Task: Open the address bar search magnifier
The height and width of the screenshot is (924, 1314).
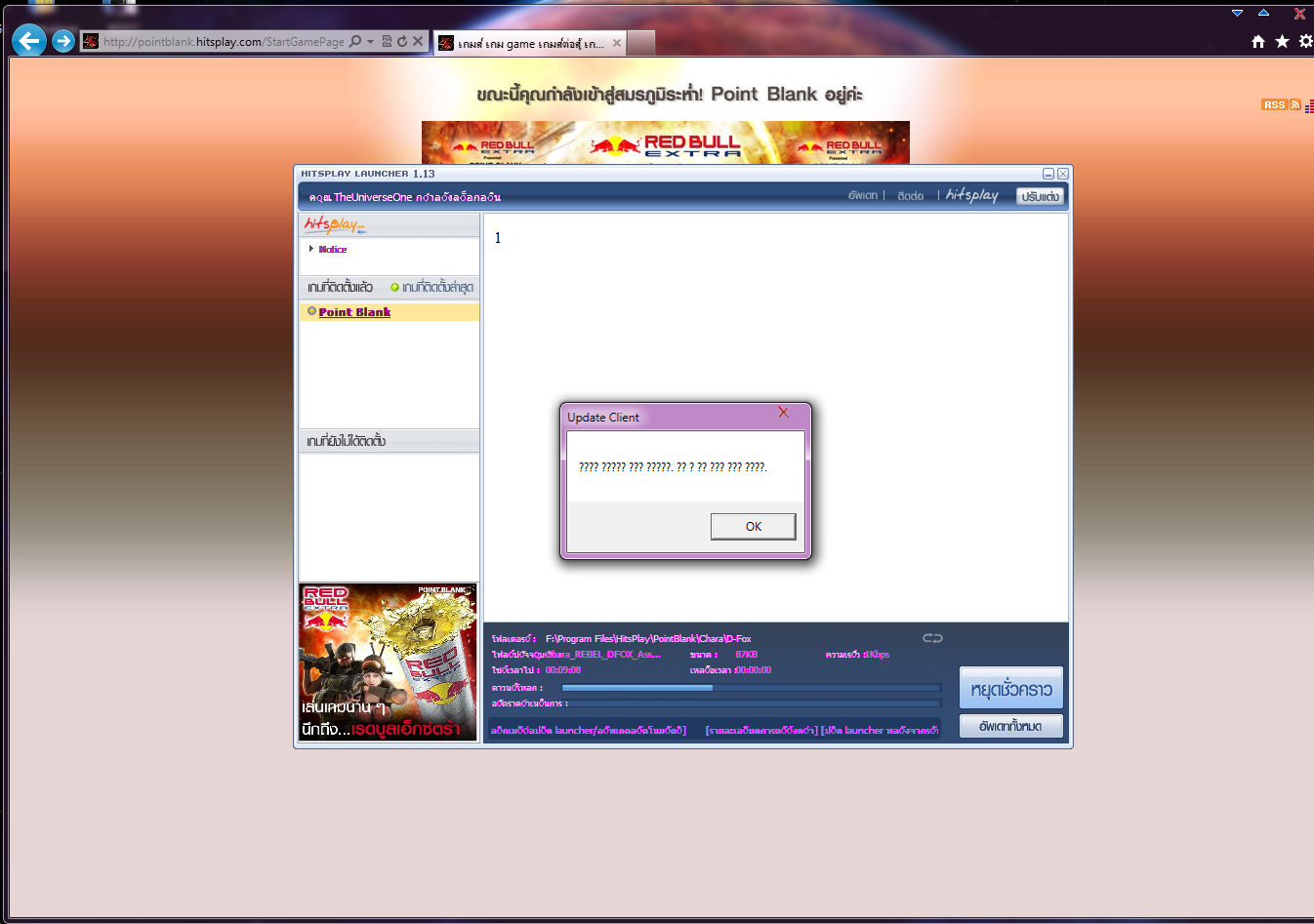Action: [x=355, y=41]
